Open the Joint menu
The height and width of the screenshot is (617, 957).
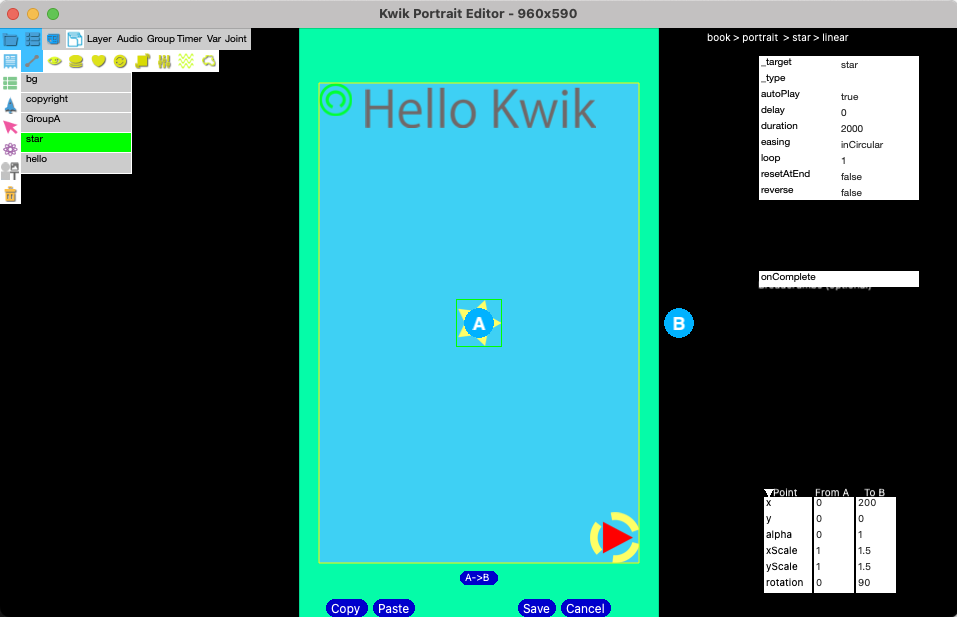pos(236,38)
